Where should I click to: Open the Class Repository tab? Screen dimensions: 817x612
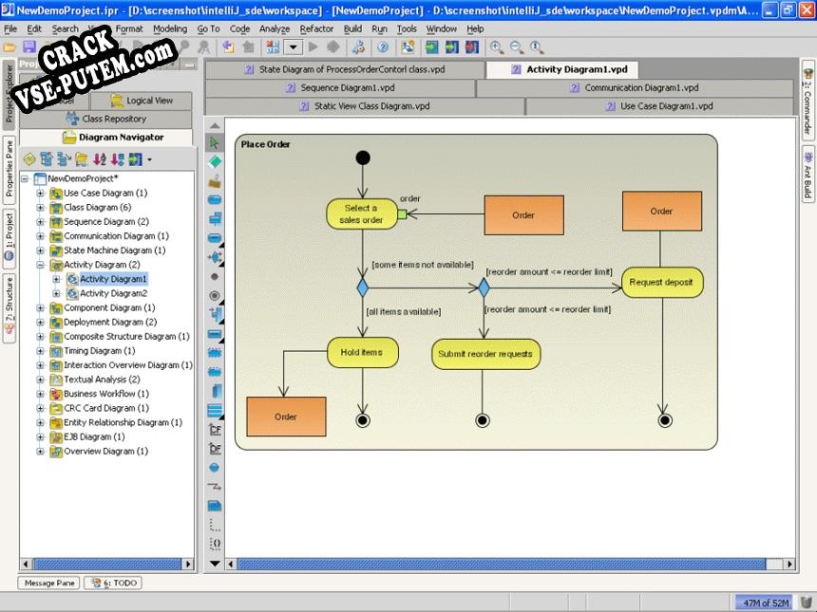click(106, 119)
